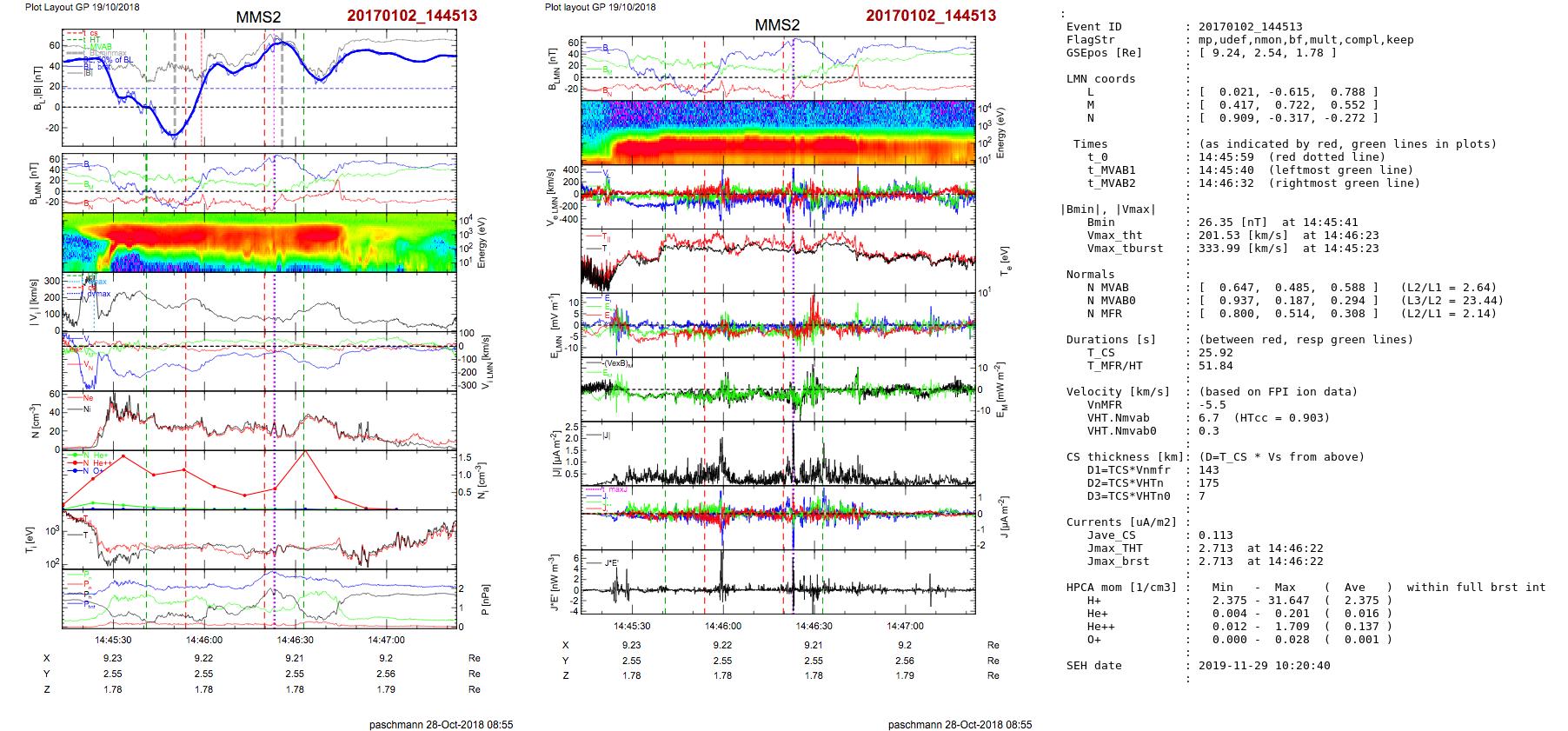
Task: Select flag string 'mp,udef,nmon,bf,mult,compl,keep'
Action: 1306,40
